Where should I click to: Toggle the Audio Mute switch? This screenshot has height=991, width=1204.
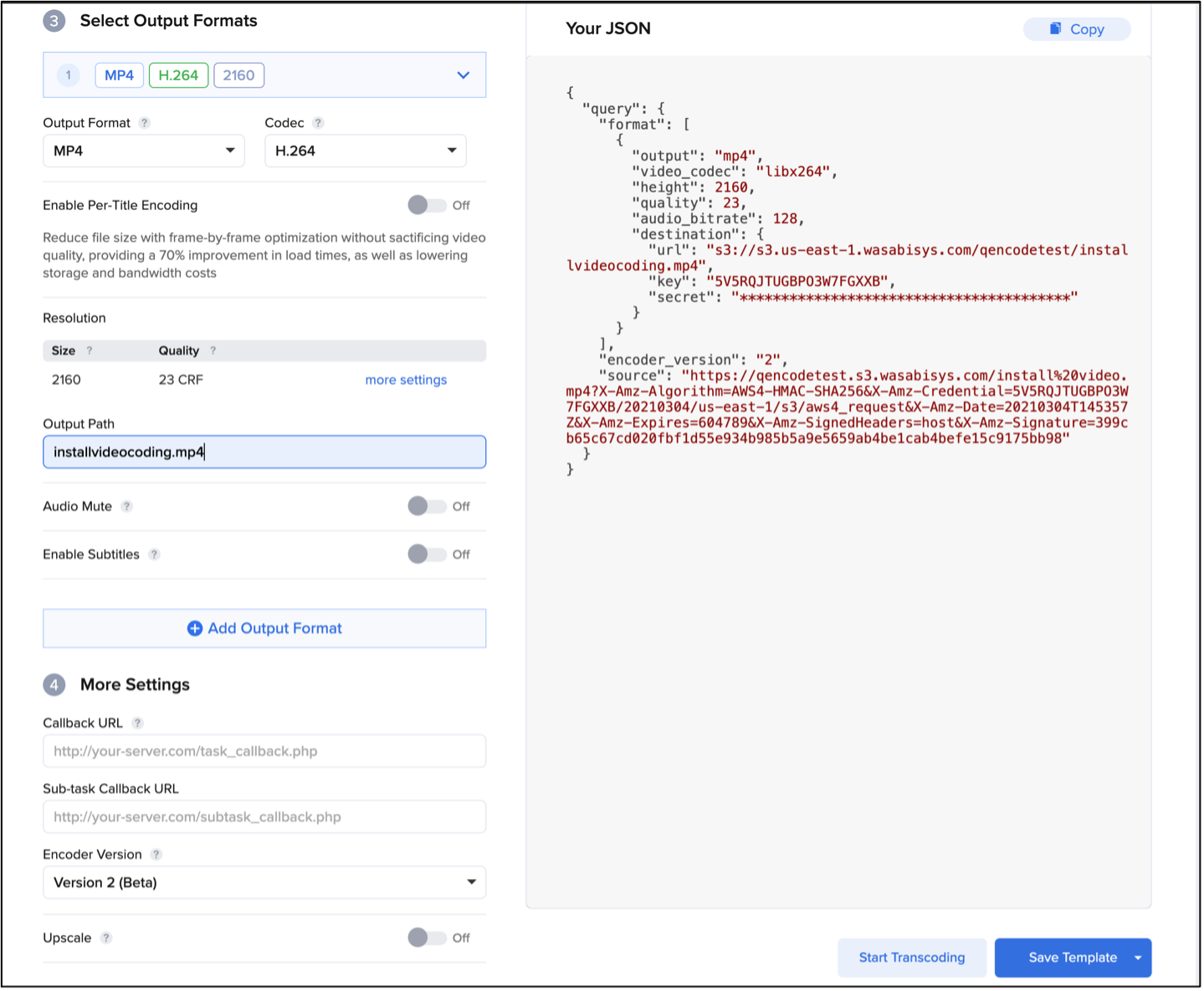(x=427, y=506)
